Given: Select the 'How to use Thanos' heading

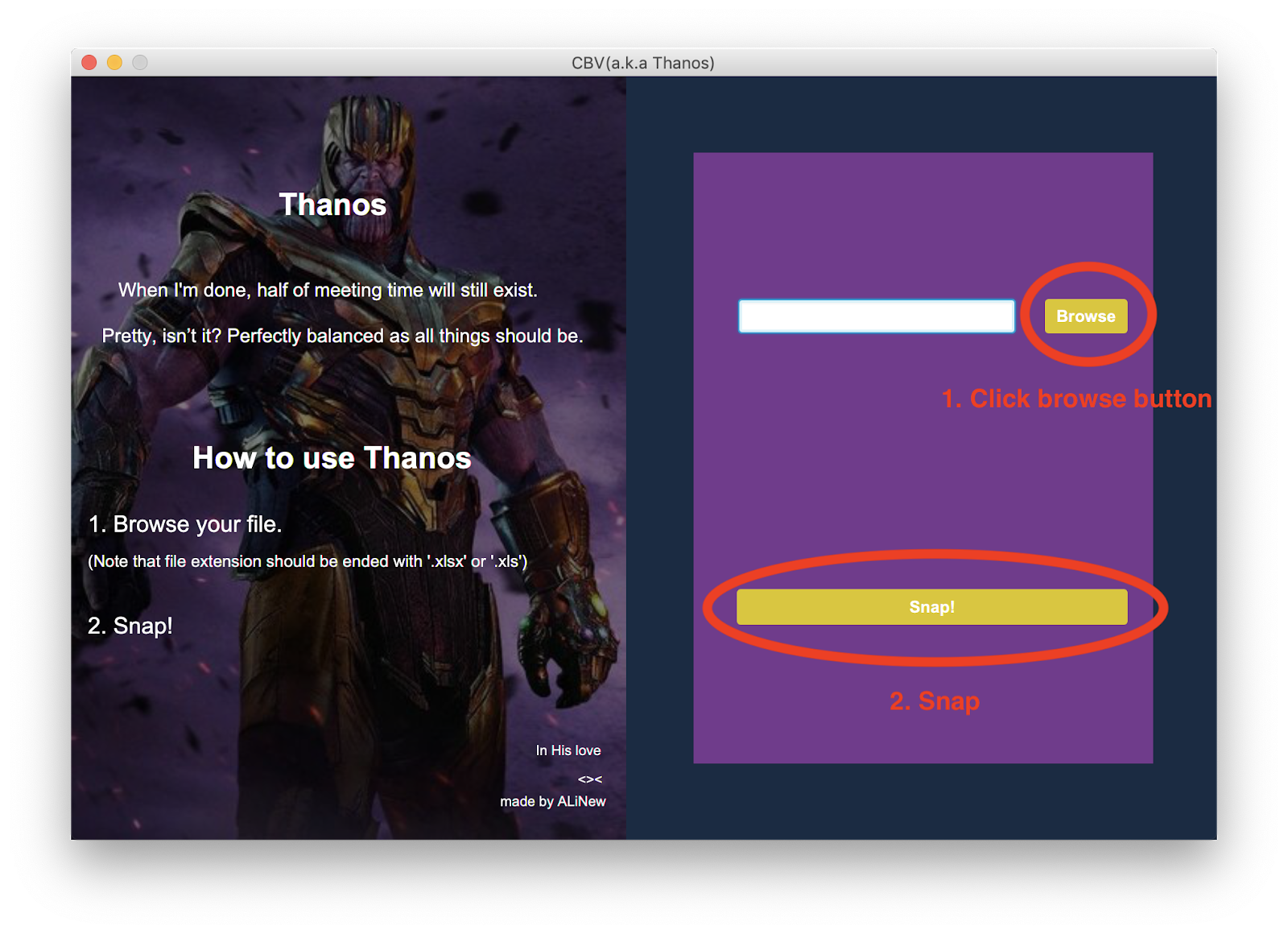Looking at the screenshot, I should coord(332,458).
